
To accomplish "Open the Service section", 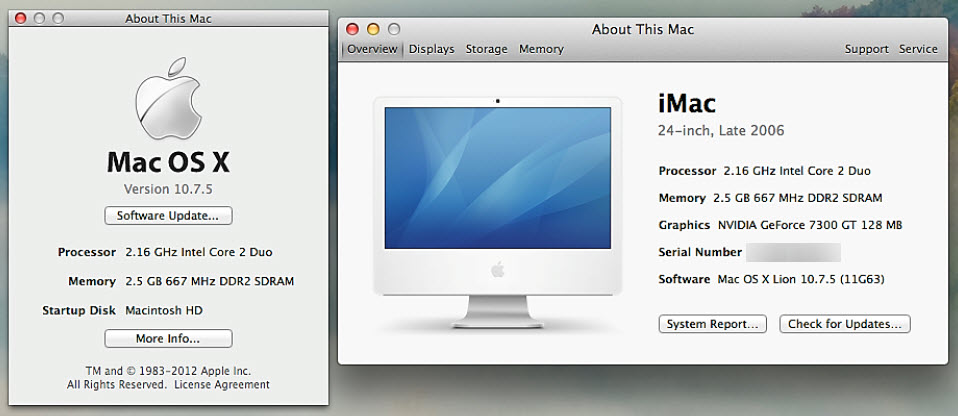I will pos(918,49).
